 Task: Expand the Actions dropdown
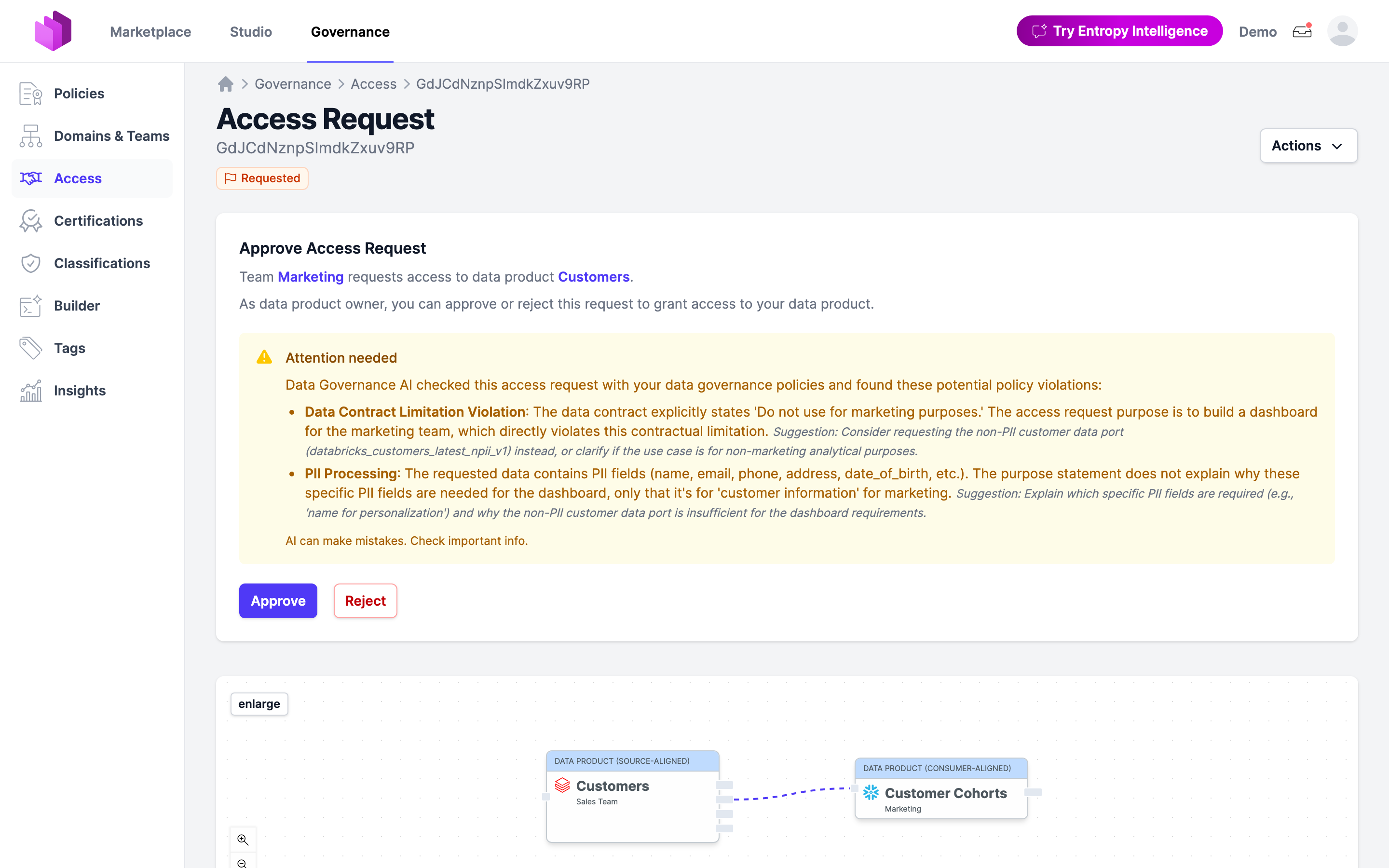pos(1308,146)
